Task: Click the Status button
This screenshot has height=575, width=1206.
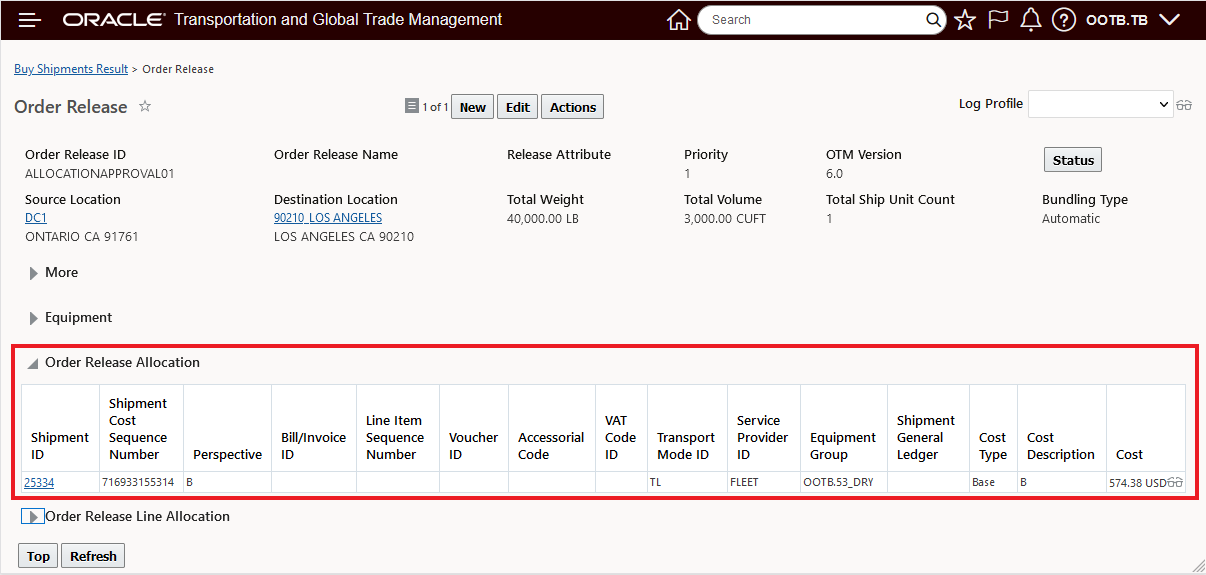Action: [x=1073, y=160]
